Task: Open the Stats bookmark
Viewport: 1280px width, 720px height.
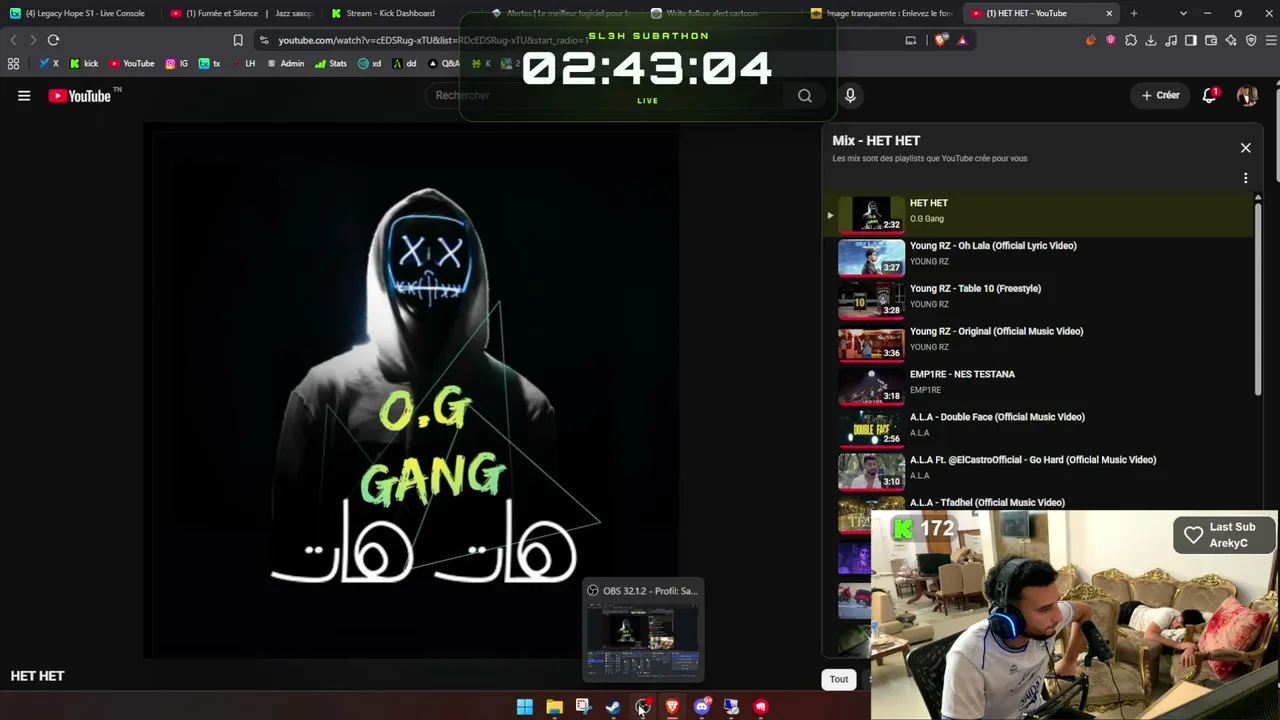Action: 331,63
